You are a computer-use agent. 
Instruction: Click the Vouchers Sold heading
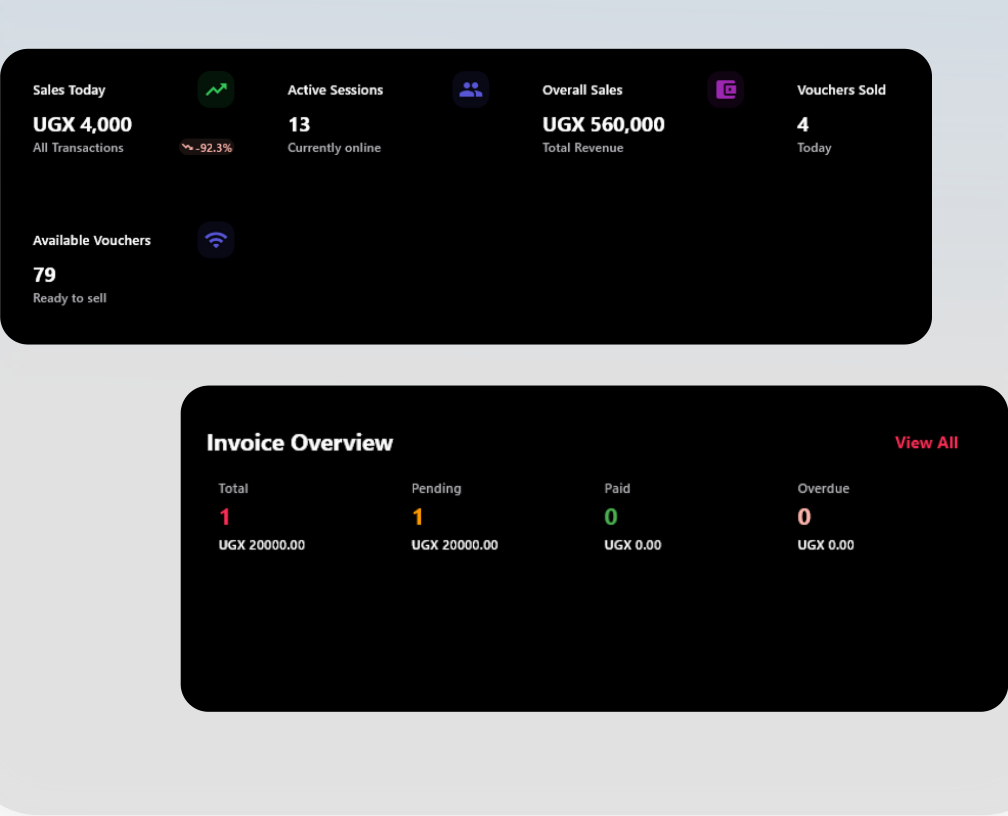click(x=841, y=90)
